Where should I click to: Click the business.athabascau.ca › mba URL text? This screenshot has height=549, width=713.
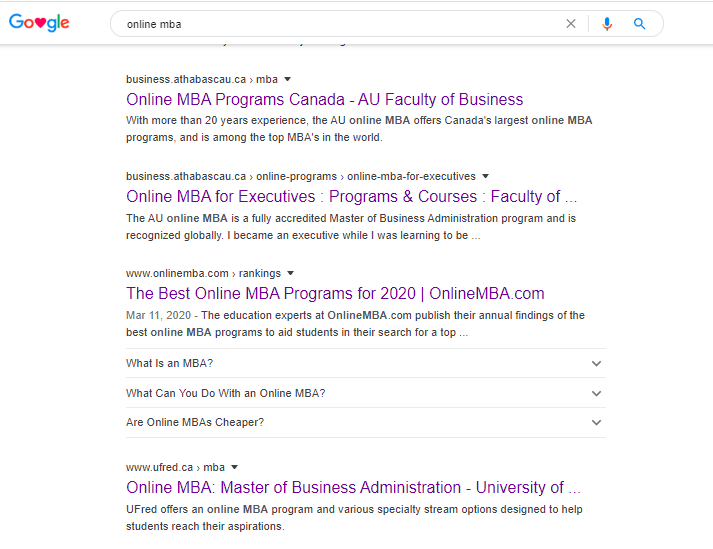coord(202,80)
